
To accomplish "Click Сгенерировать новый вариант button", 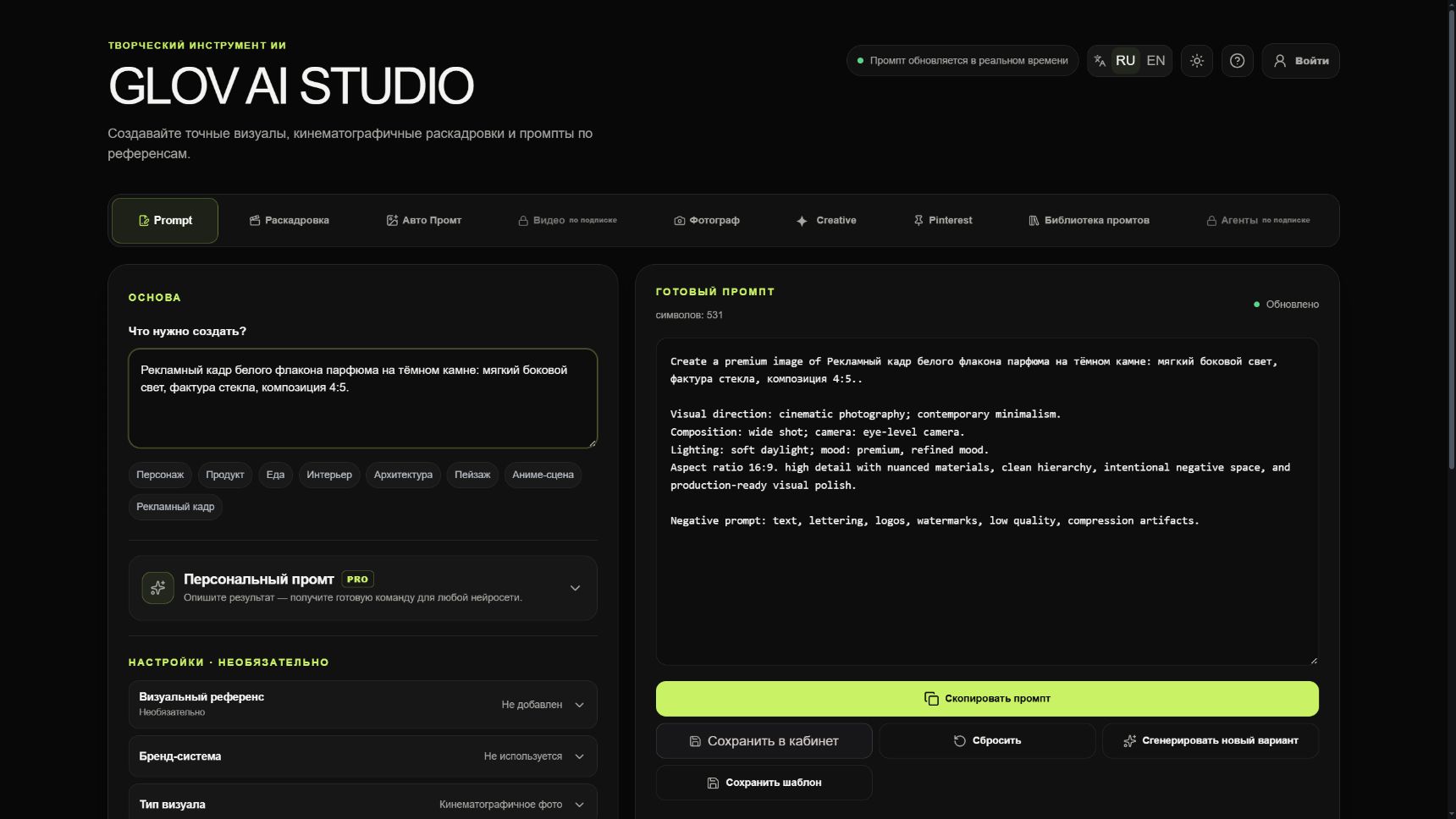I will [x=1211, y=741].
